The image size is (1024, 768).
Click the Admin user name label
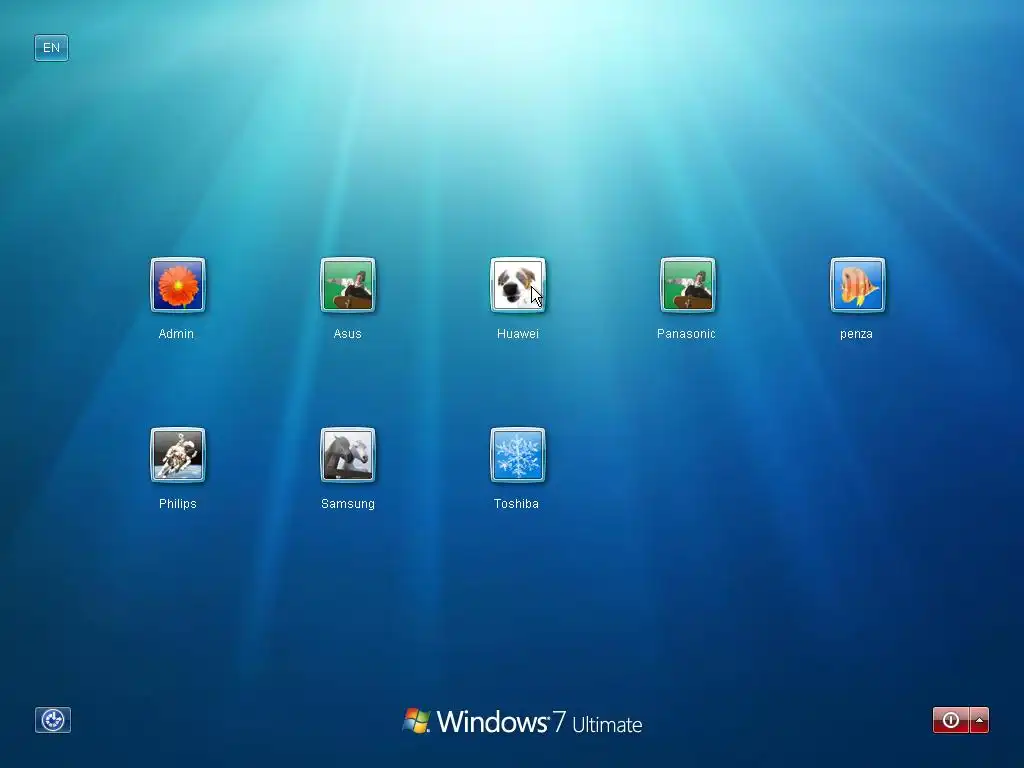176,334
